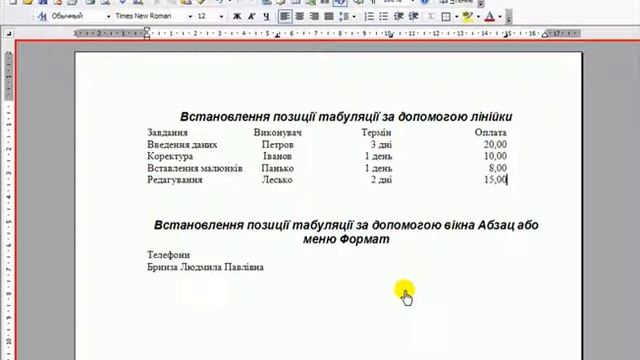This screenshot has width=640, height=360.
Task: Align text right
Action: 314,16
